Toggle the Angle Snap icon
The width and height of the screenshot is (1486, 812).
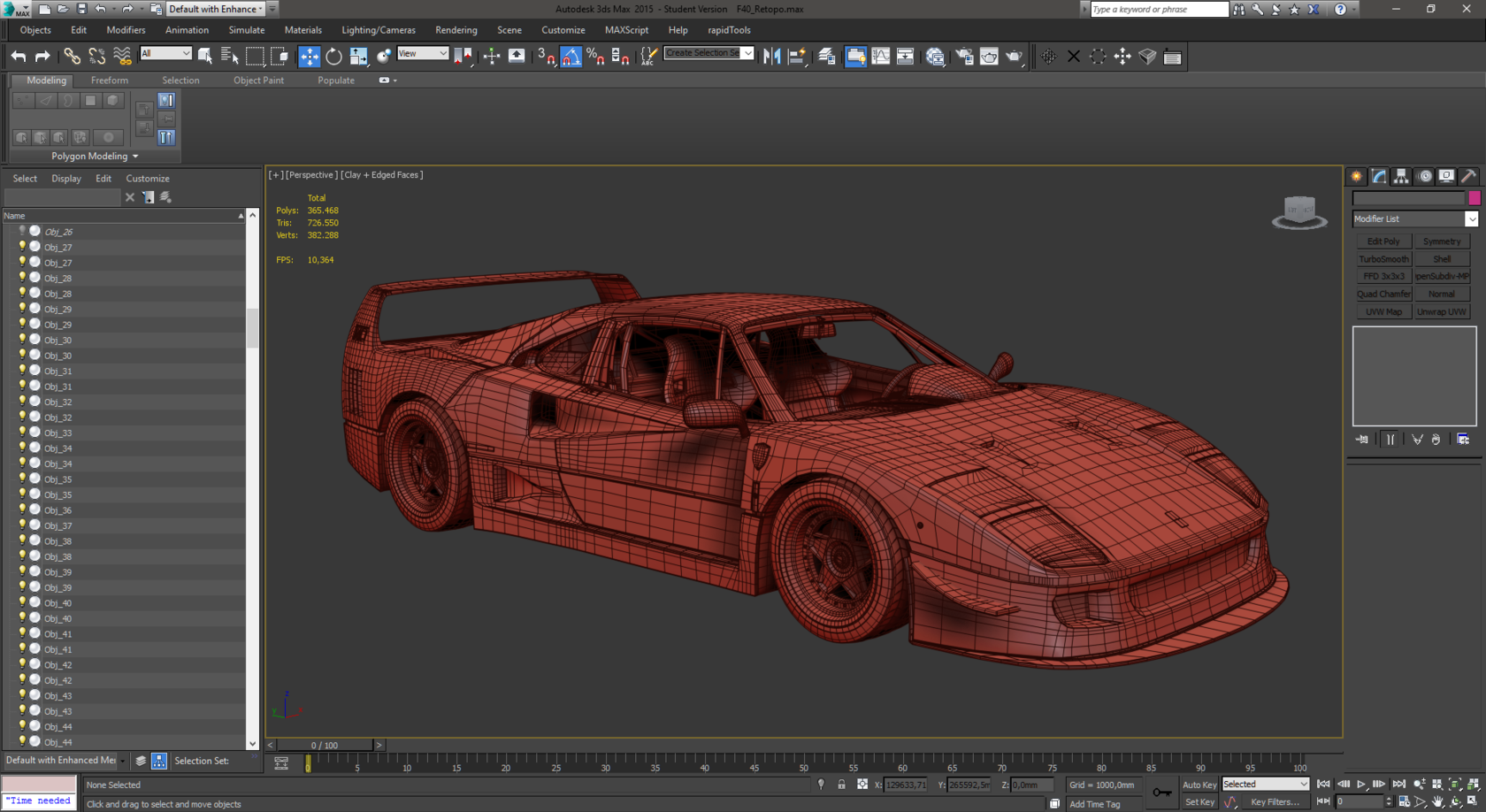tap(571, 57)
